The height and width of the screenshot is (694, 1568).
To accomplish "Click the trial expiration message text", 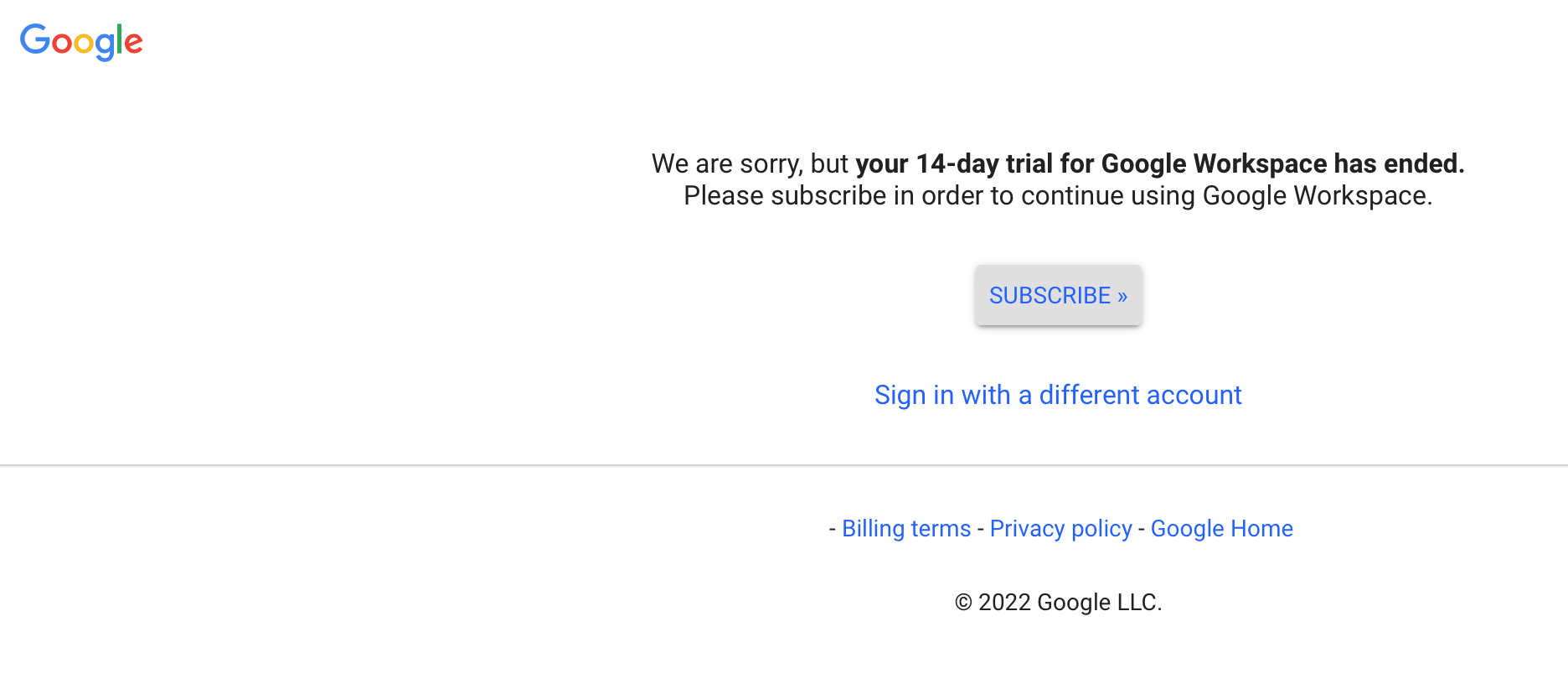I will click(1058, 179).
